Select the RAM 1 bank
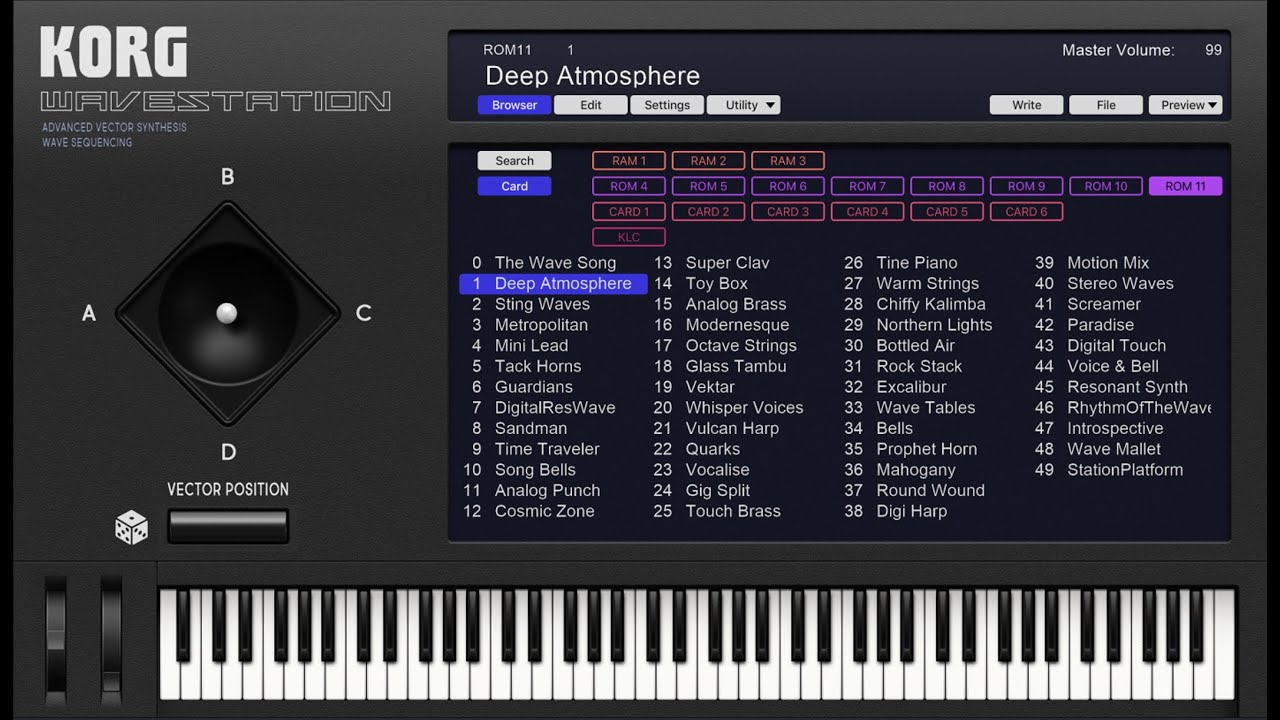Screen dimensions: 1280x720 pyautogui.click(x=629, y=160)
